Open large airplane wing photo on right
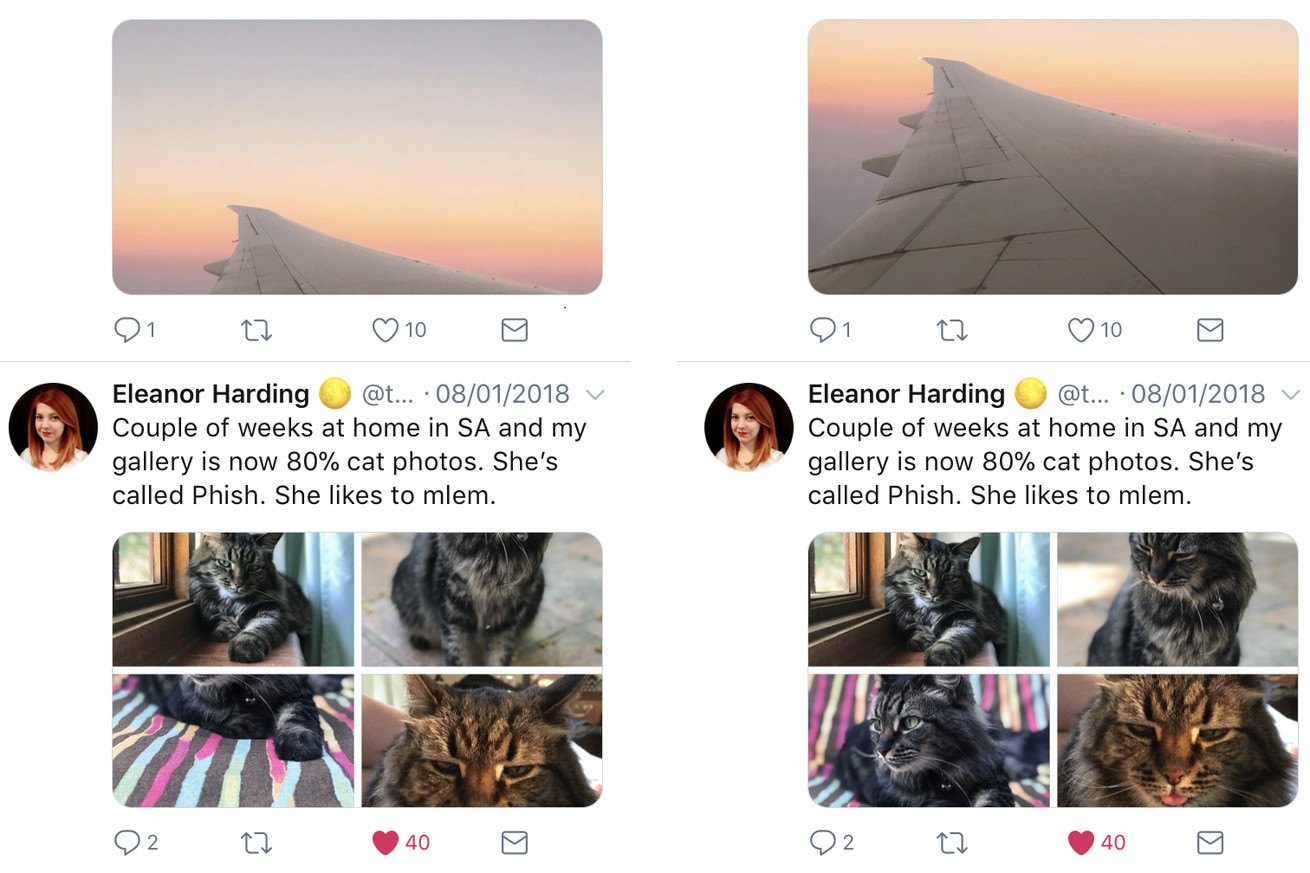 (x=1053, y=157)
